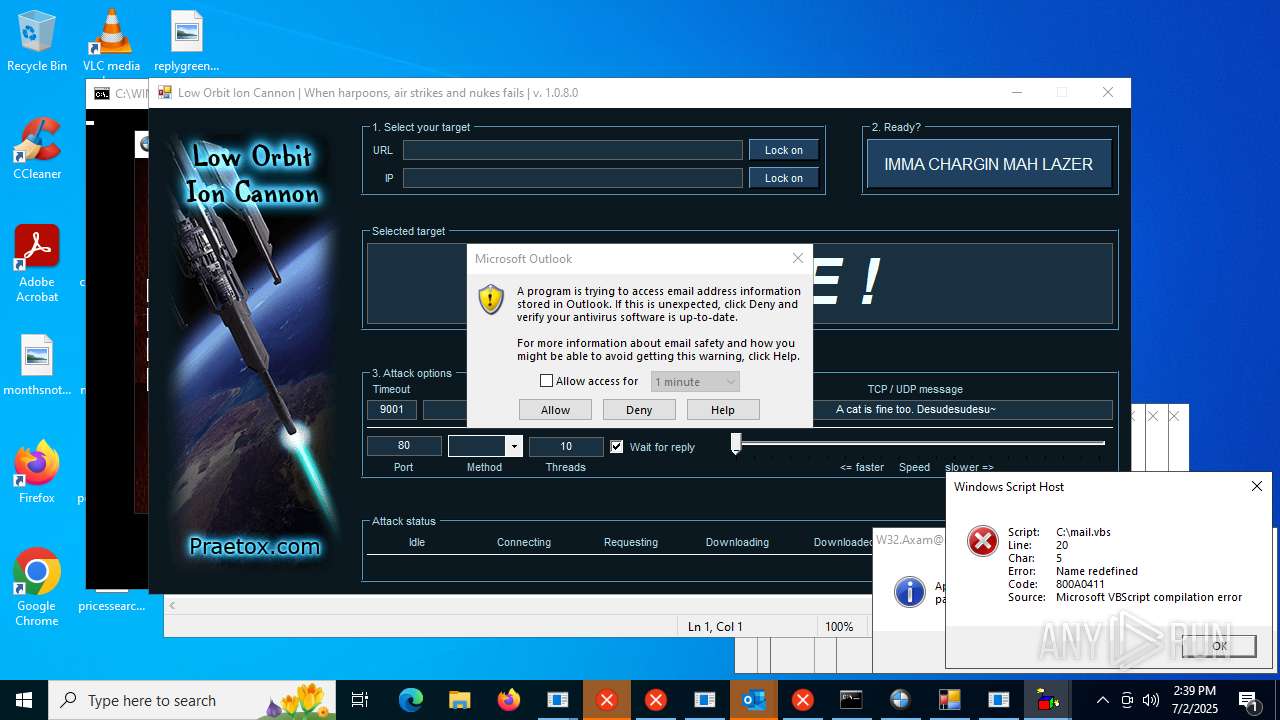Image resolution: width=1280 pixels, height=720 pixels.
Task: Click the Notepad horizontal scrollbar left arrow
Action: click(x=171, y=605)
